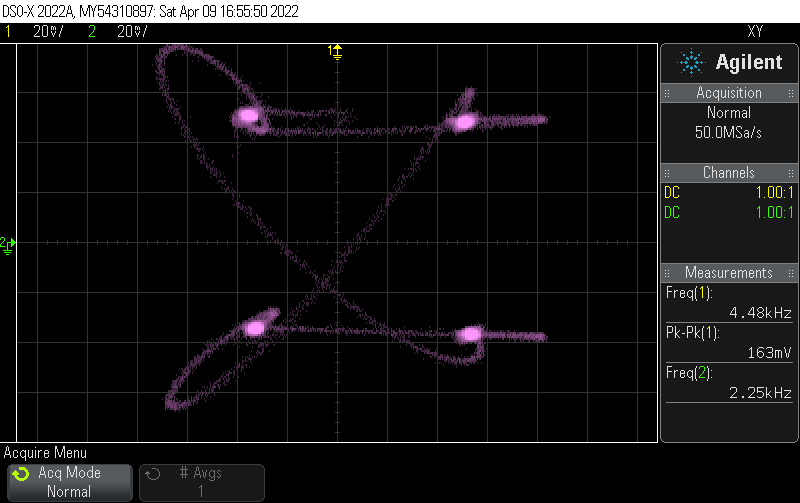
Task: Click the Agilent brand name text
Action: pyautogui.click(x=748, y=62)
